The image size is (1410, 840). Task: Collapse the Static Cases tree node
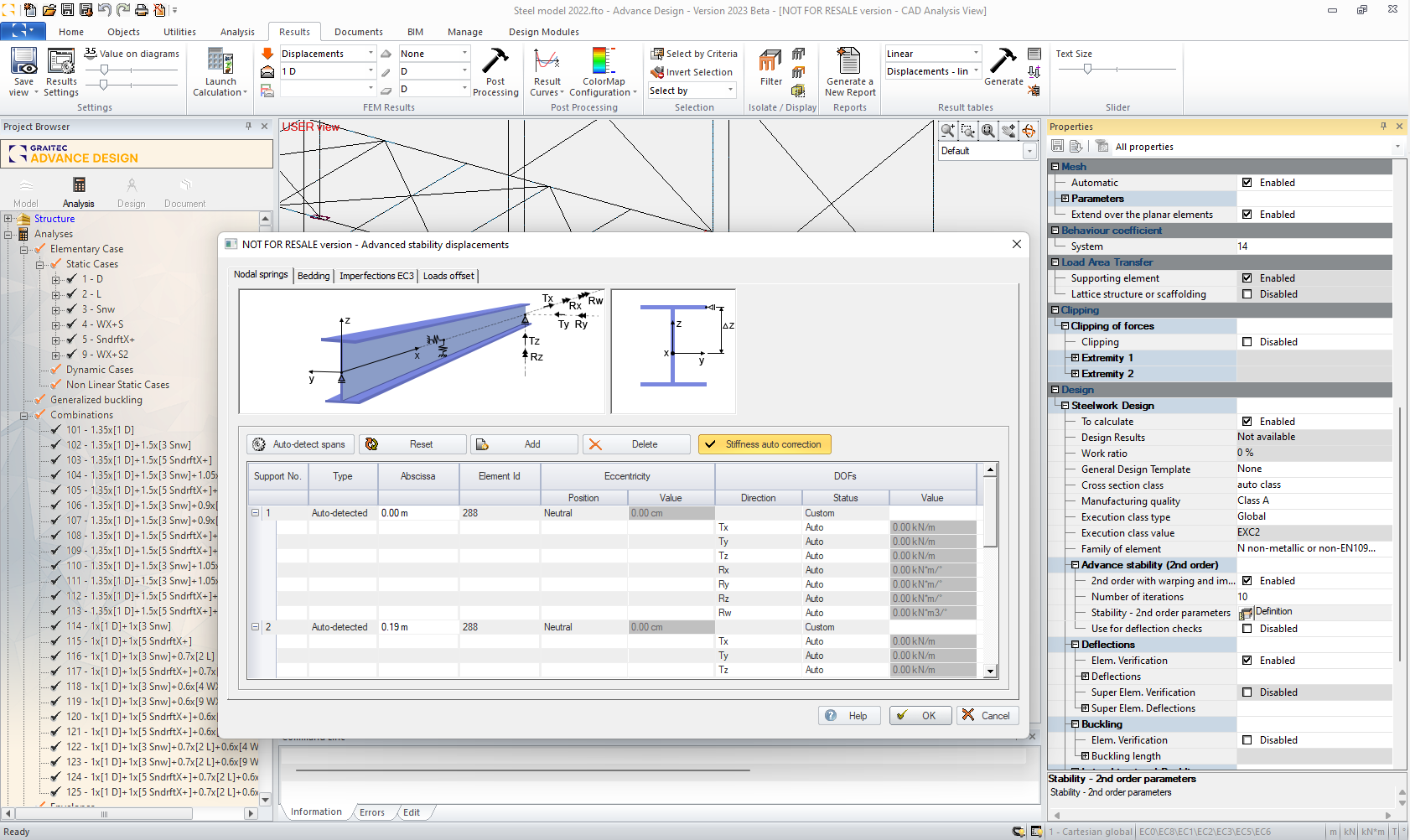39,264
